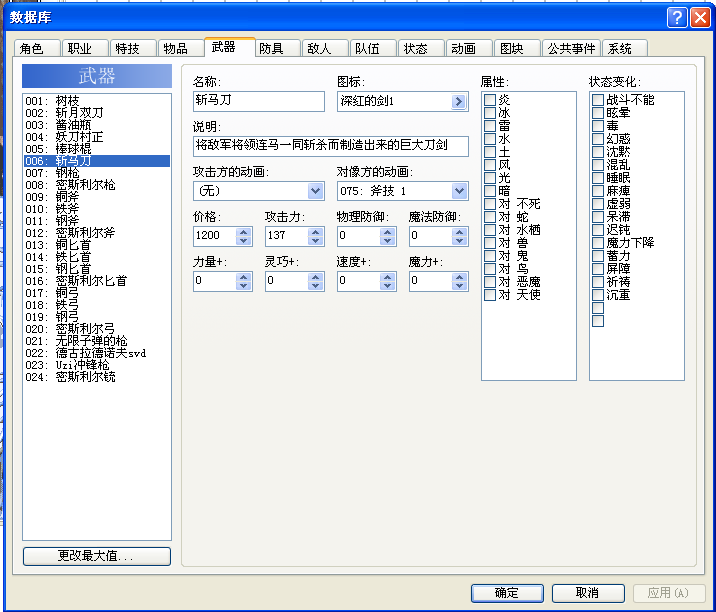Click the 攻击力 field showing 137

pyautogui.click(x=287, y=236)
